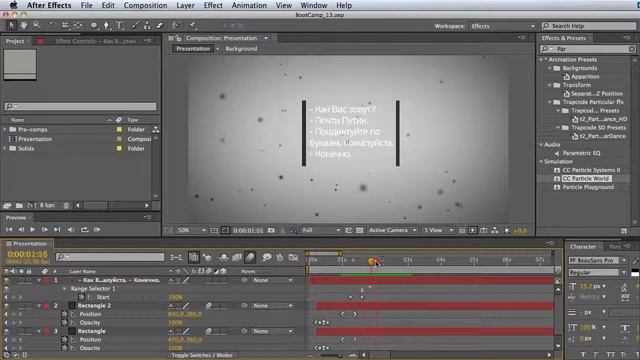Image resolution: width=640 pixels, height=360 pixels.
Task: Toggle visibility of text layer 1
Action: [6, 280]
